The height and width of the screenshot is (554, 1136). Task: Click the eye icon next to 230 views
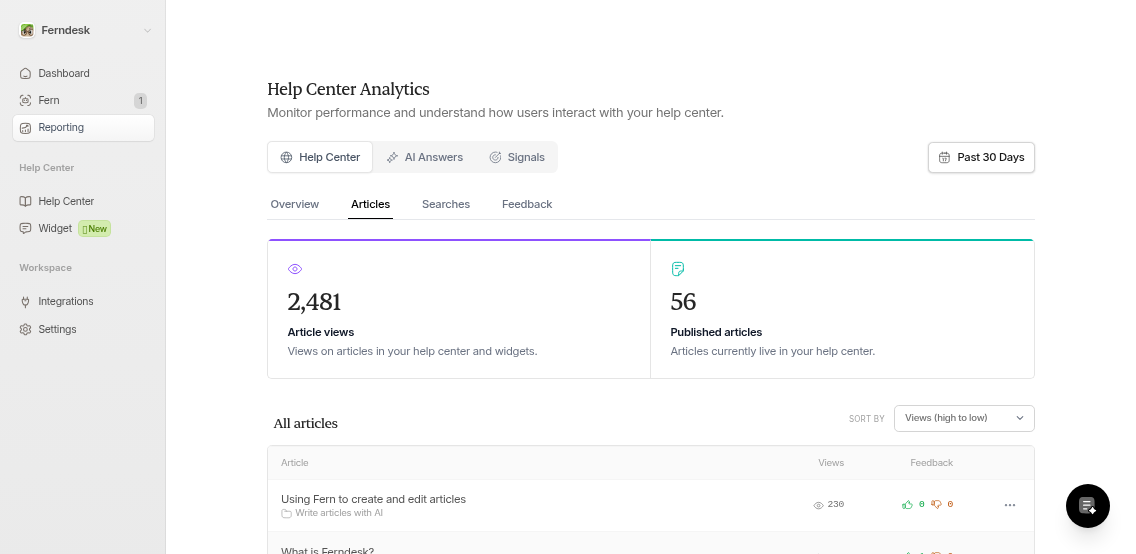click(819, 505)
